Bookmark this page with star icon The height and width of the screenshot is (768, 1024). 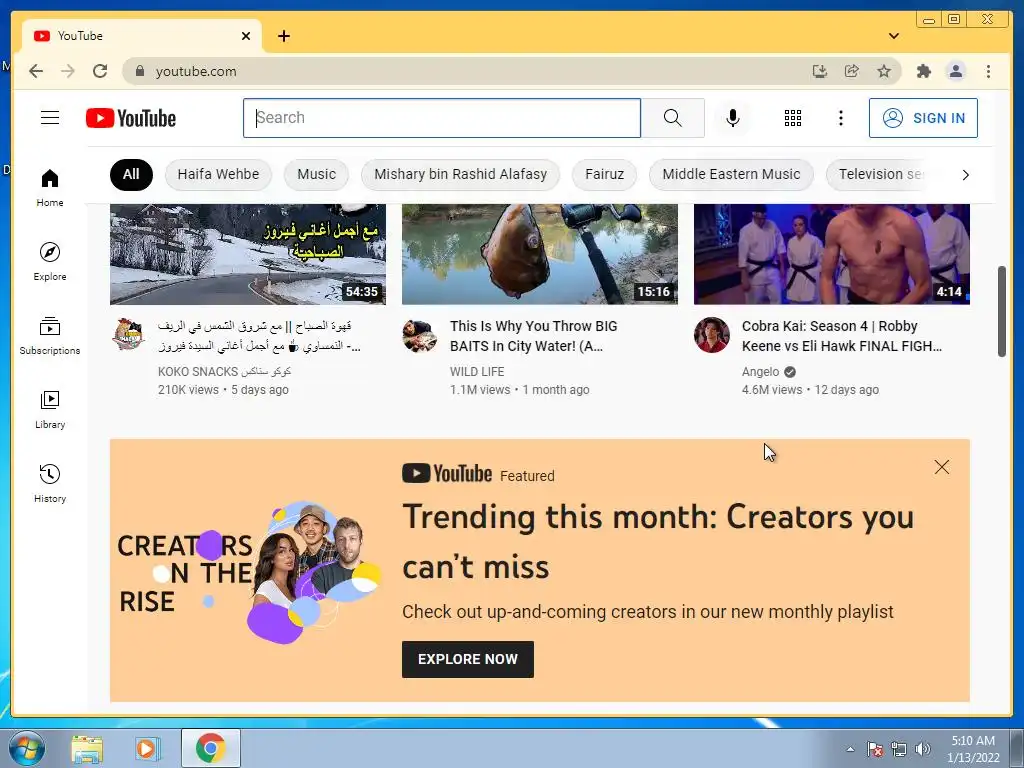tap(884, 71)
